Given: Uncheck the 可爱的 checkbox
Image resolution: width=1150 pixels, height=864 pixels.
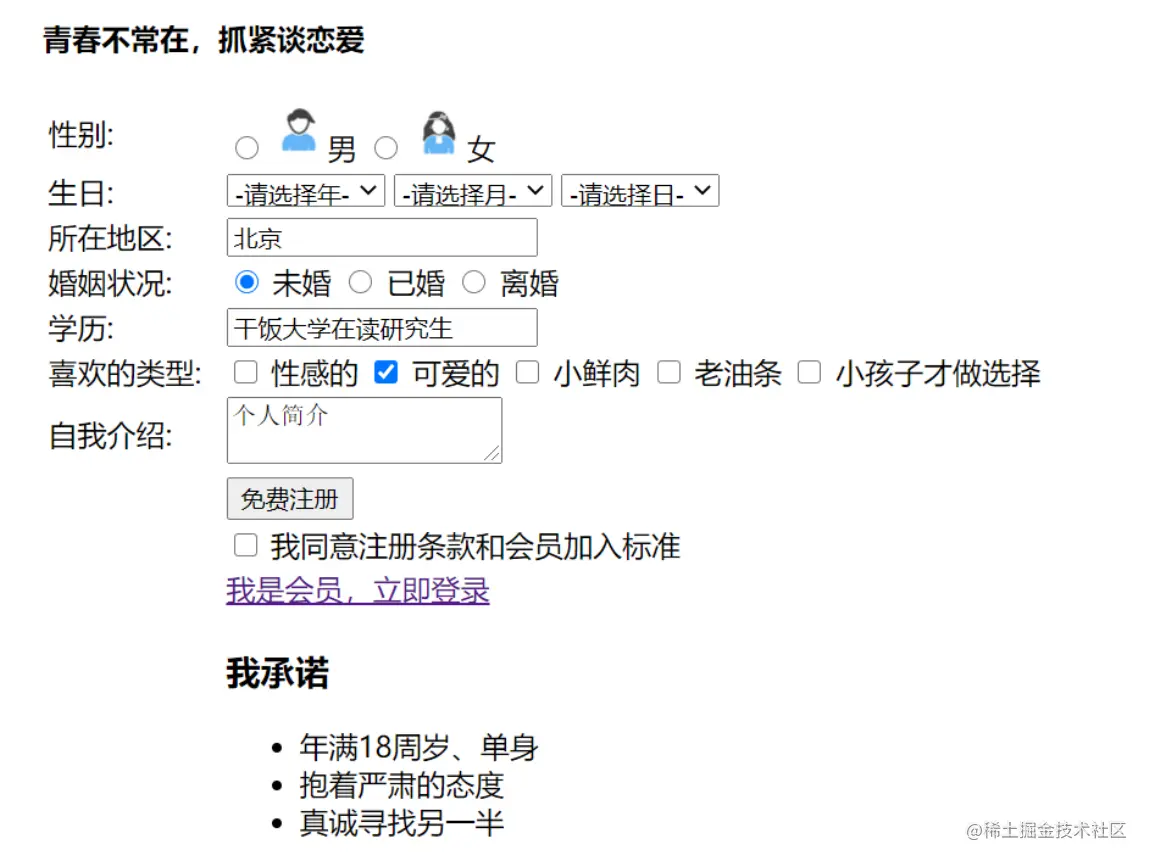Looking at the screenshot, I should [x=386, y=373].
